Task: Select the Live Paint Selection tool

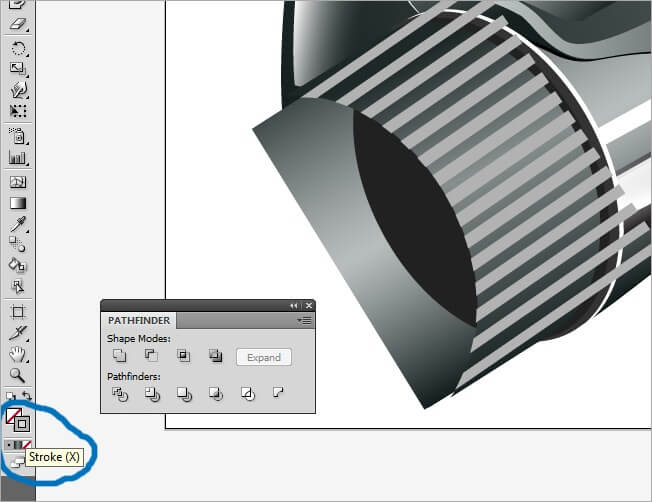Action: tap(18, 286)
